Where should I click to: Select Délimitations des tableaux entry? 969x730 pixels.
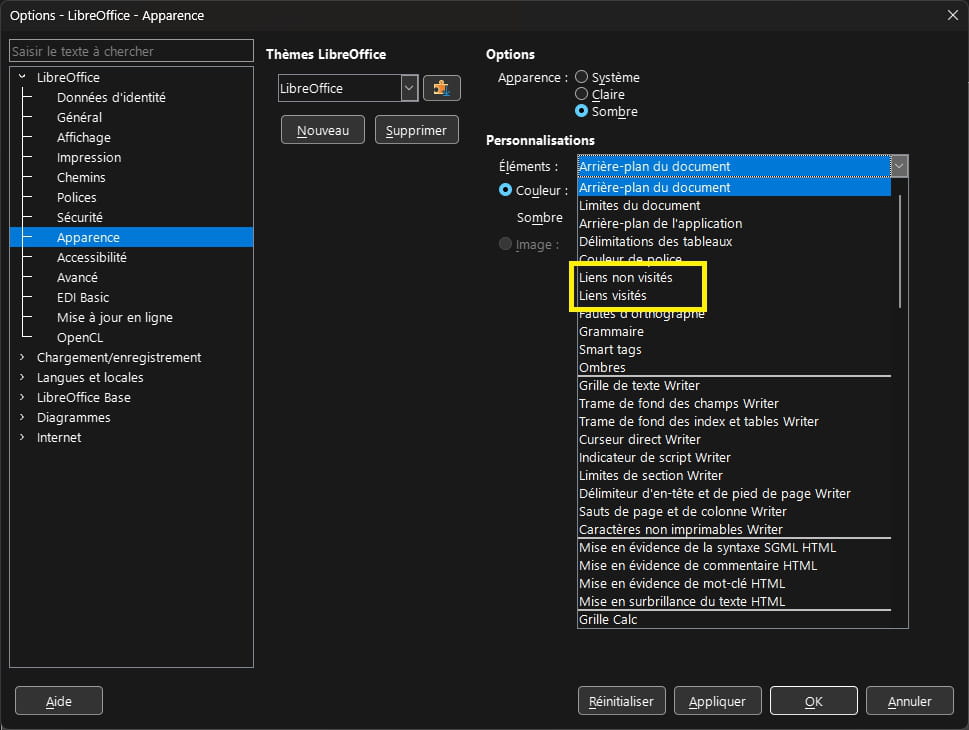pyautogui.click(x=734, y=241)
